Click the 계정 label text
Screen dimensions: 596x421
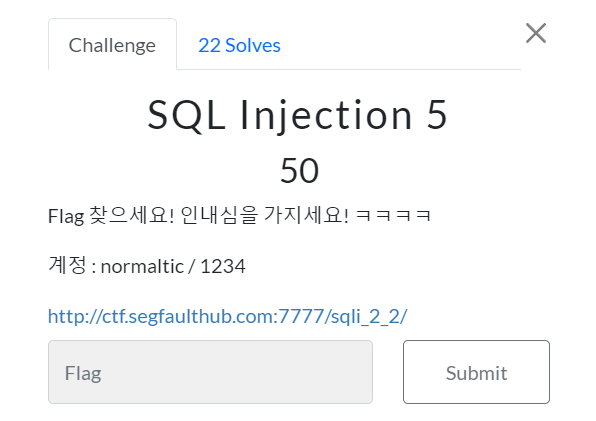(x=67, y=265)
